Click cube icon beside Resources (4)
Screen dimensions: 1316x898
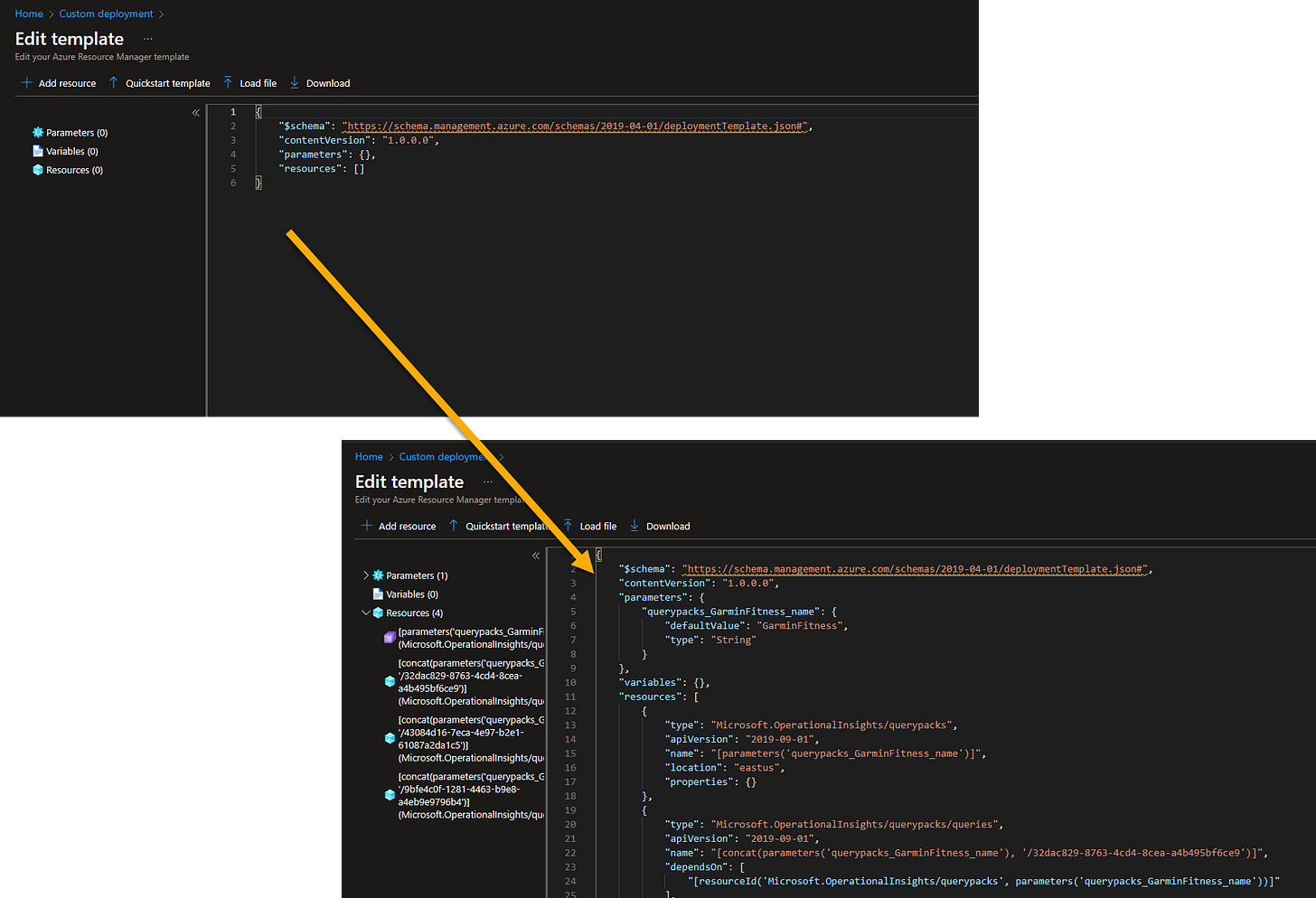point(378,613)
